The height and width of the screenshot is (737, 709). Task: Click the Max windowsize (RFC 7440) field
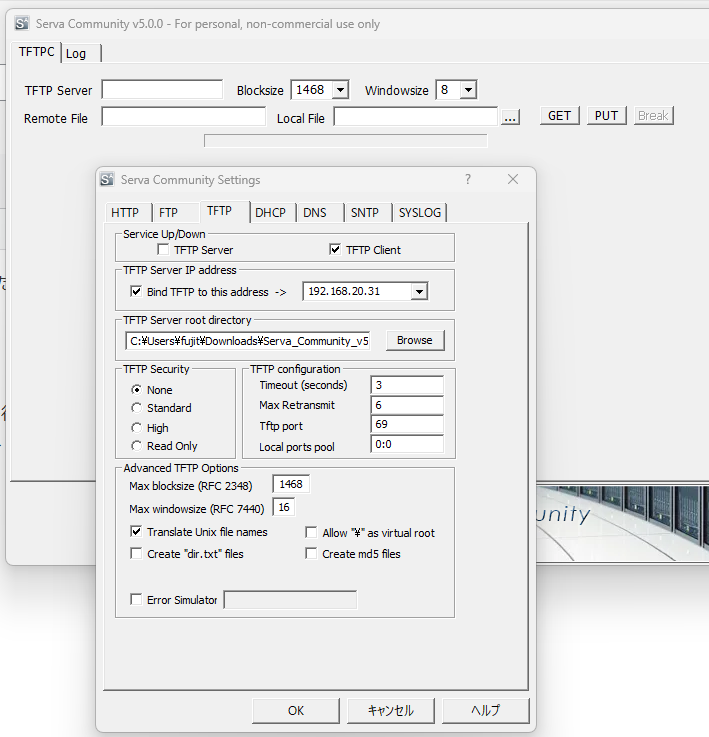click(x=284, y=507)
